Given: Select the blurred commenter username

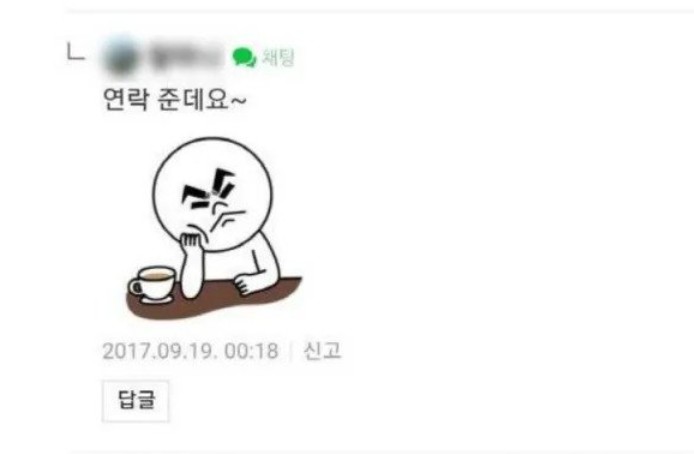Looking at the screenshot, I should tap(186, 58).
